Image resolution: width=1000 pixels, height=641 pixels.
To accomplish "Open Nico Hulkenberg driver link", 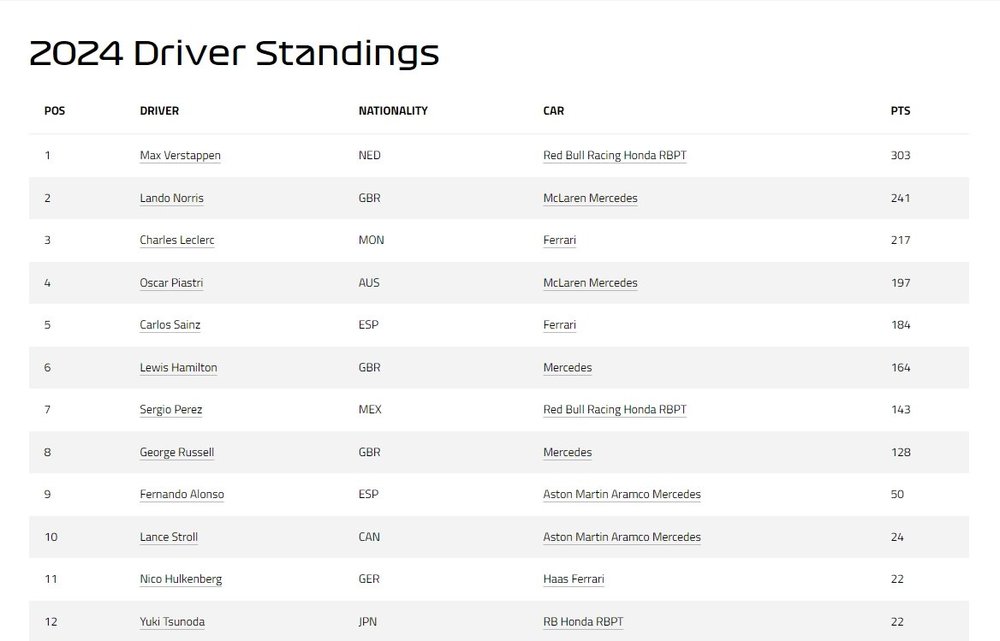I will (x=180, y=579).
